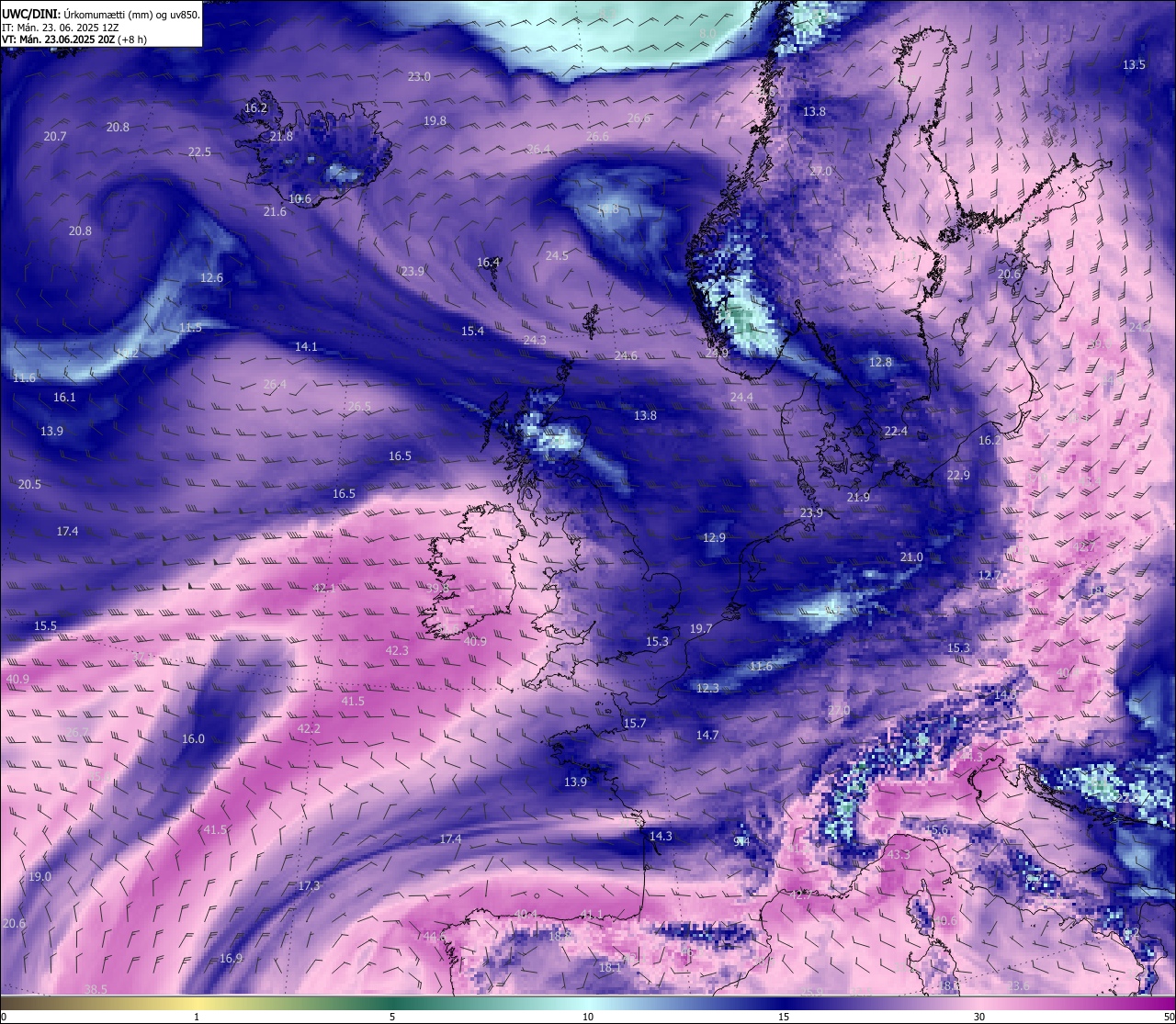Click the 'IT: Mán. 23. 06. 2025 12Z' line
Image resolution: width=1176 pixels, height=1024 pixels.
(61, 28)
